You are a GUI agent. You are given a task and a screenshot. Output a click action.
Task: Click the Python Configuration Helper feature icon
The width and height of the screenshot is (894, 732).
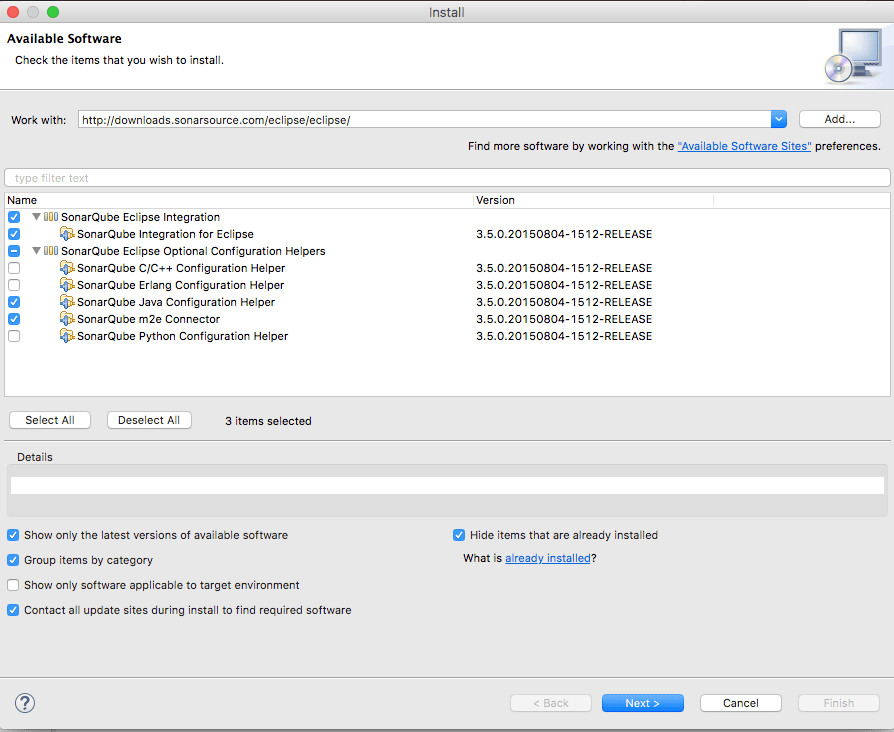[x=67, y=336]
